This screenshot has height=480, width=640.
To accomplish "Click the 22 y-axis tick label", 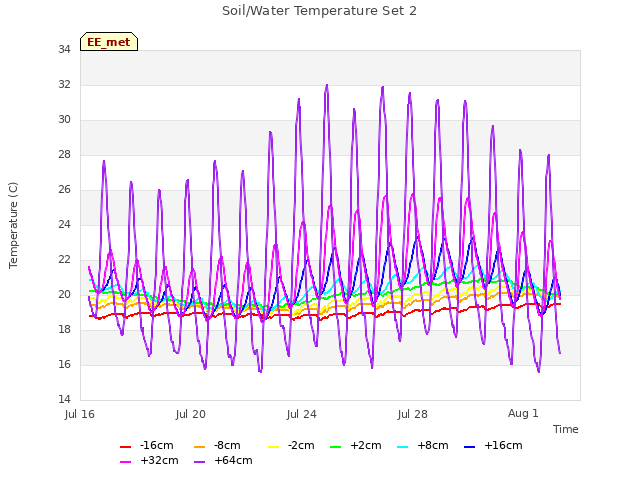I will [x=64, y=260].
